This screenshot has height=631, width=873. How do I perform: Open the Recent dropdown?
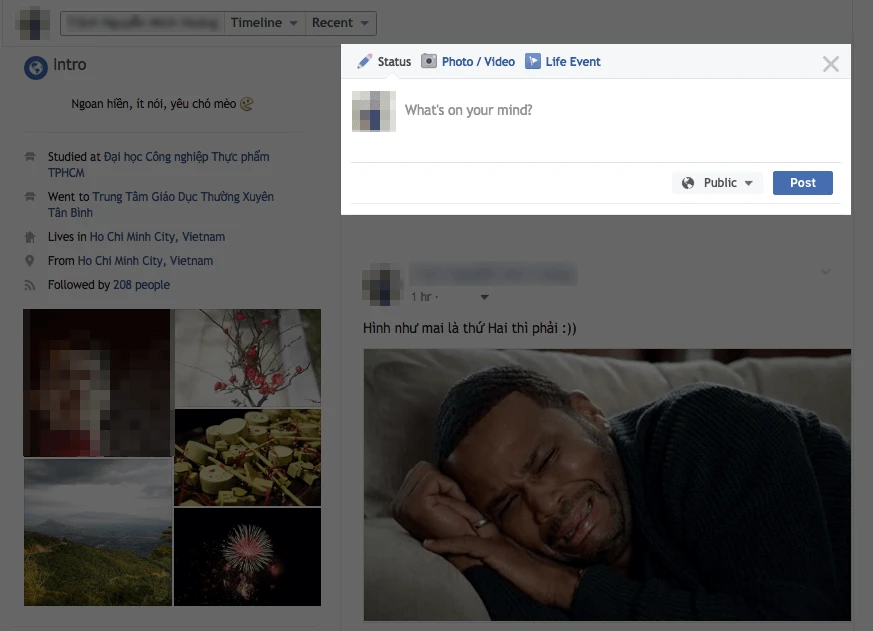pyautogui.click(x=340, y=23)
